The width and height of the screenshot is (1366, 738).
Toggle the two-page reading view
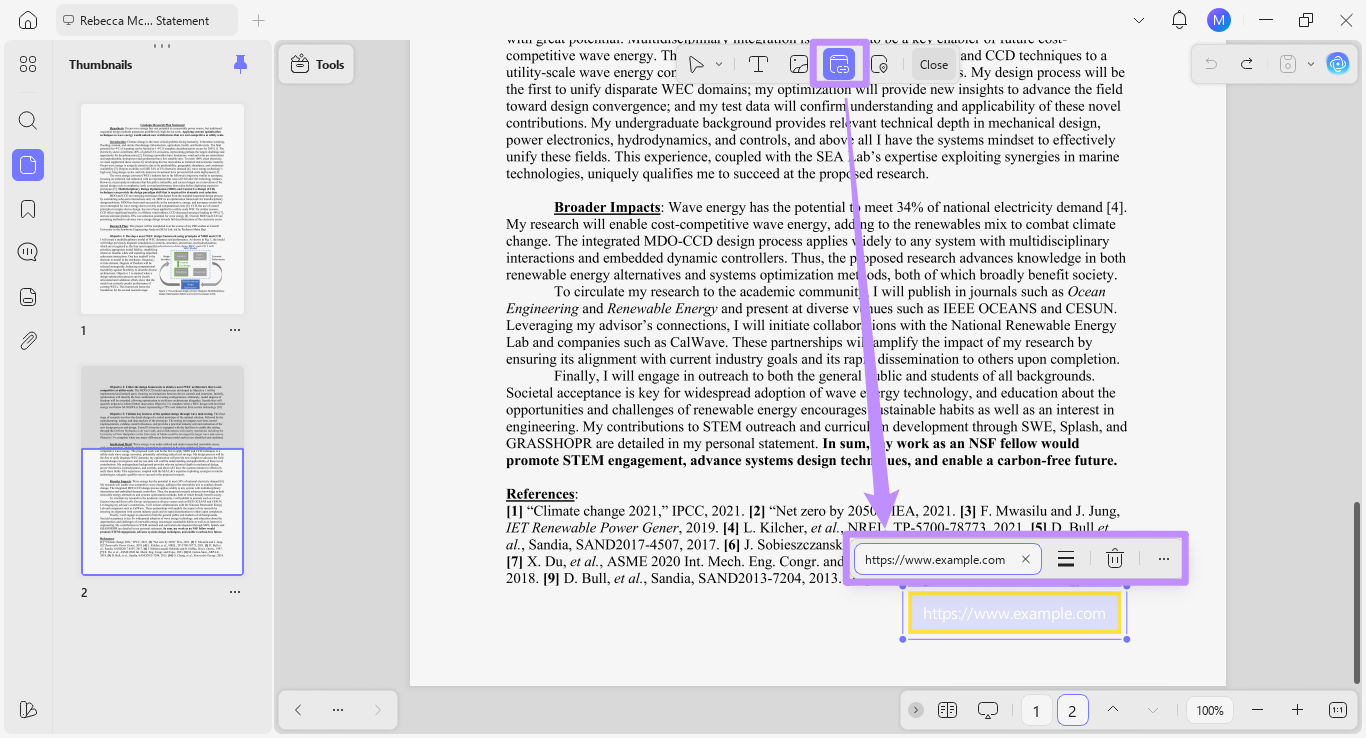coord(947,710)
